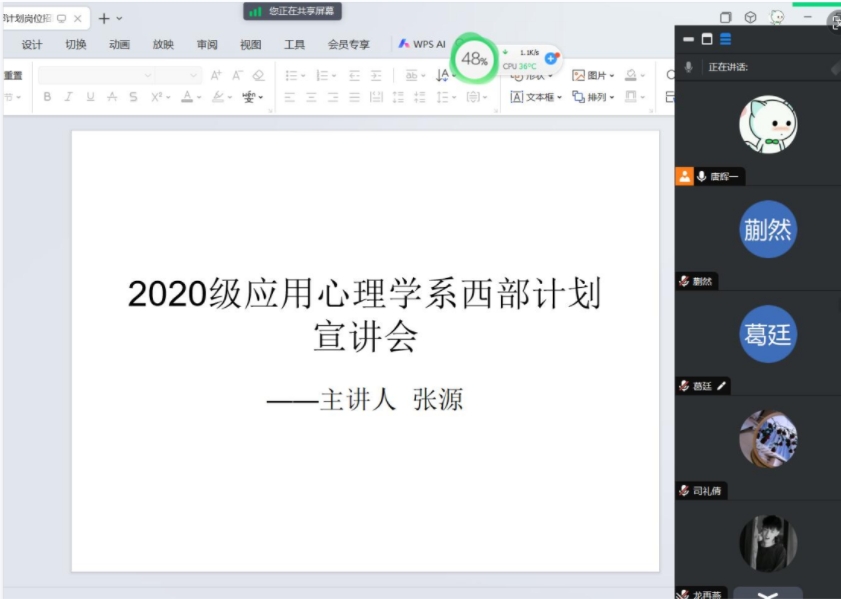Open the 排列 arrange dropdown

593,97
